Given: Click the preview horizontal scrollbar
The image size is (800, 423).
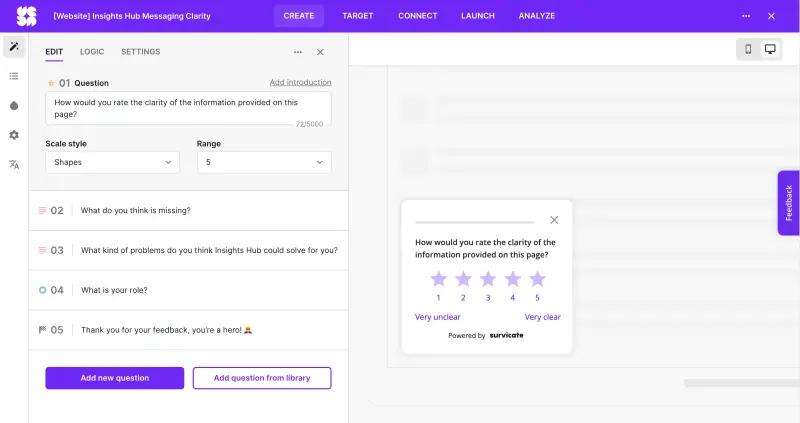Looking at the screenshot, I should [x=742, y=383].
